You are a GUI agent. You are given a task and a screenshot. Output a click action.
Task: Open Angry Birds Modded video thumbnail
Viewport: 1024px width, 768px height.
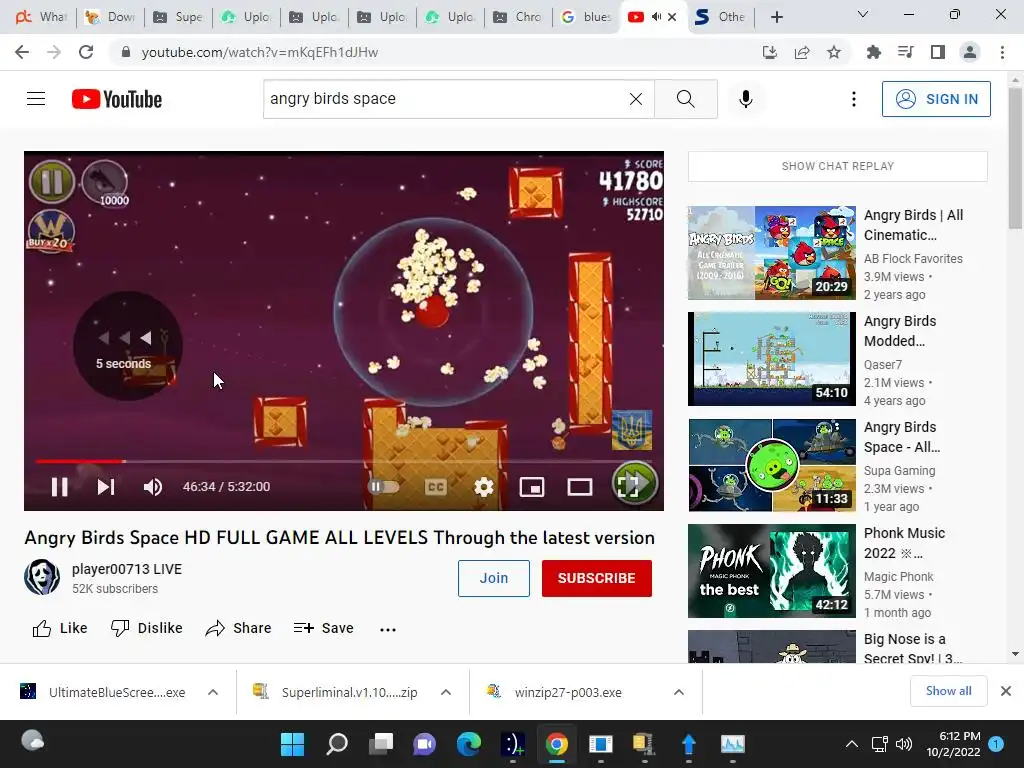tap(772, 359)
